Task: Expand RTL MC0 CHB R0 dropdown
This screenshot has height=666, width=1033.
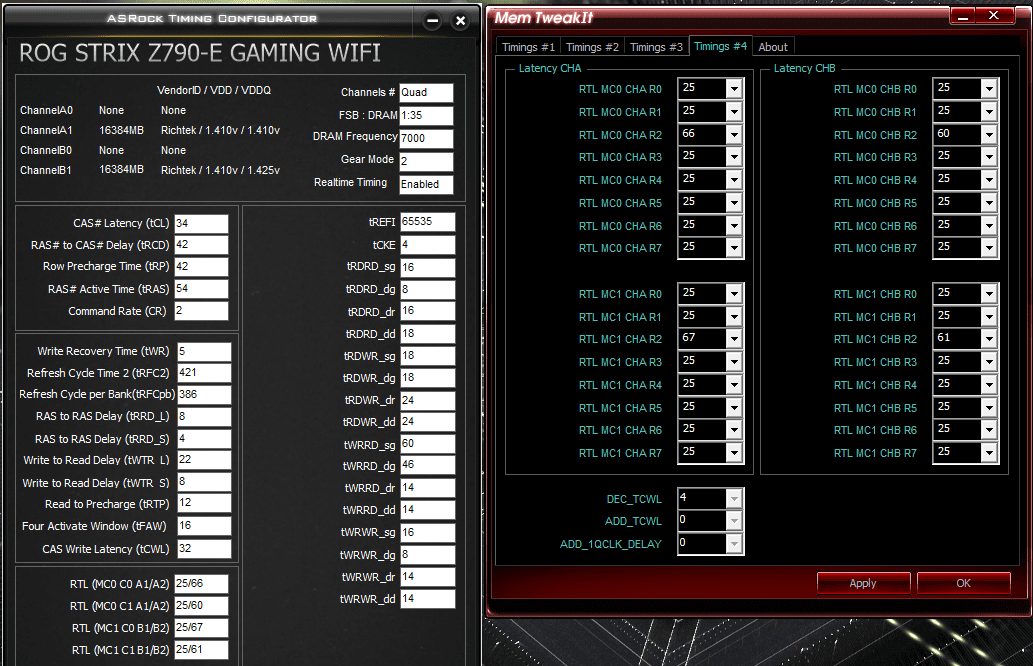Action: (x=989, y=89)
